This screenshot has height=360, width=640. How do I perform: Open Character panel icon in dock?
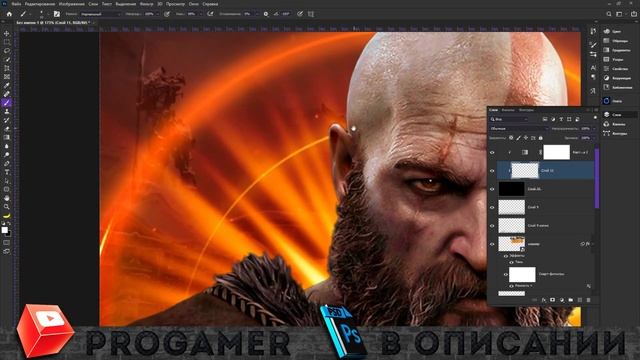[x=593, y=68]
